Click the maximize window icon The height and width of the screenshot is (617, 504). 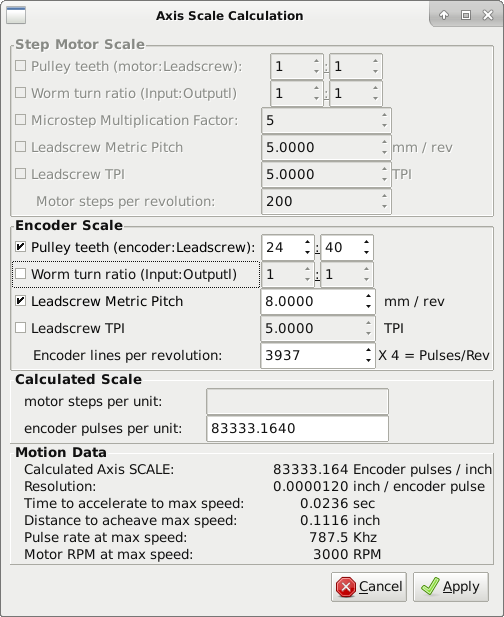tap(466, 15)
